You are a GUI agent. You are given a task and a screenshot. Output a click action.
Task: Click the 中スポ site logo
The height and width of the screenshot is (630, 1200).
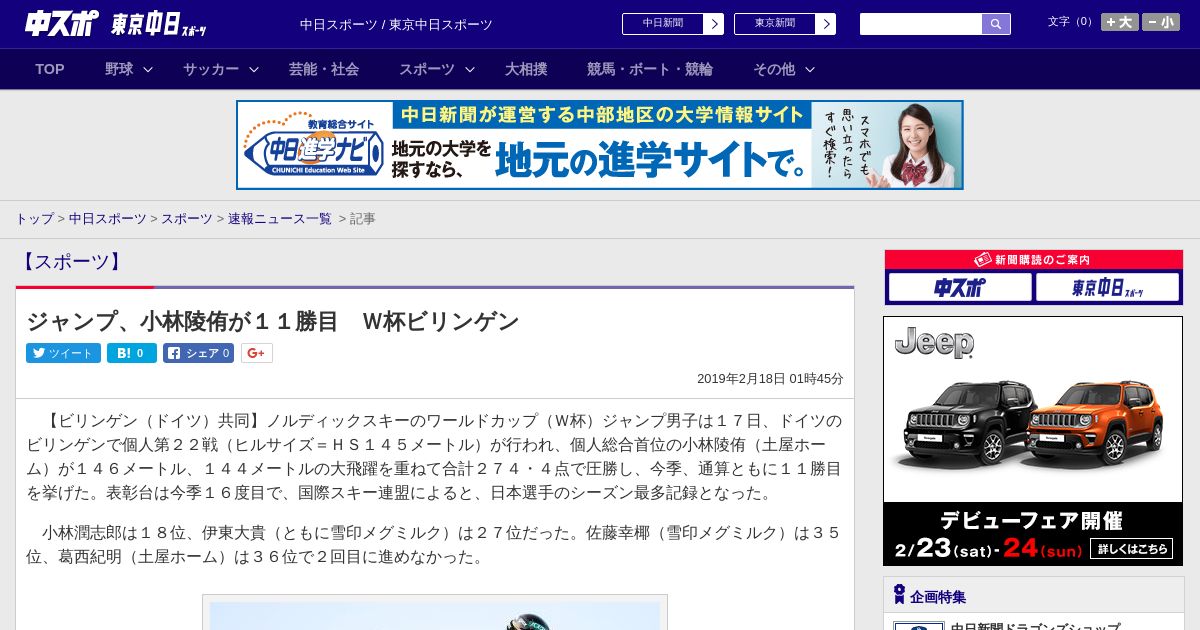pyautogui.click(x=62, y=23)
